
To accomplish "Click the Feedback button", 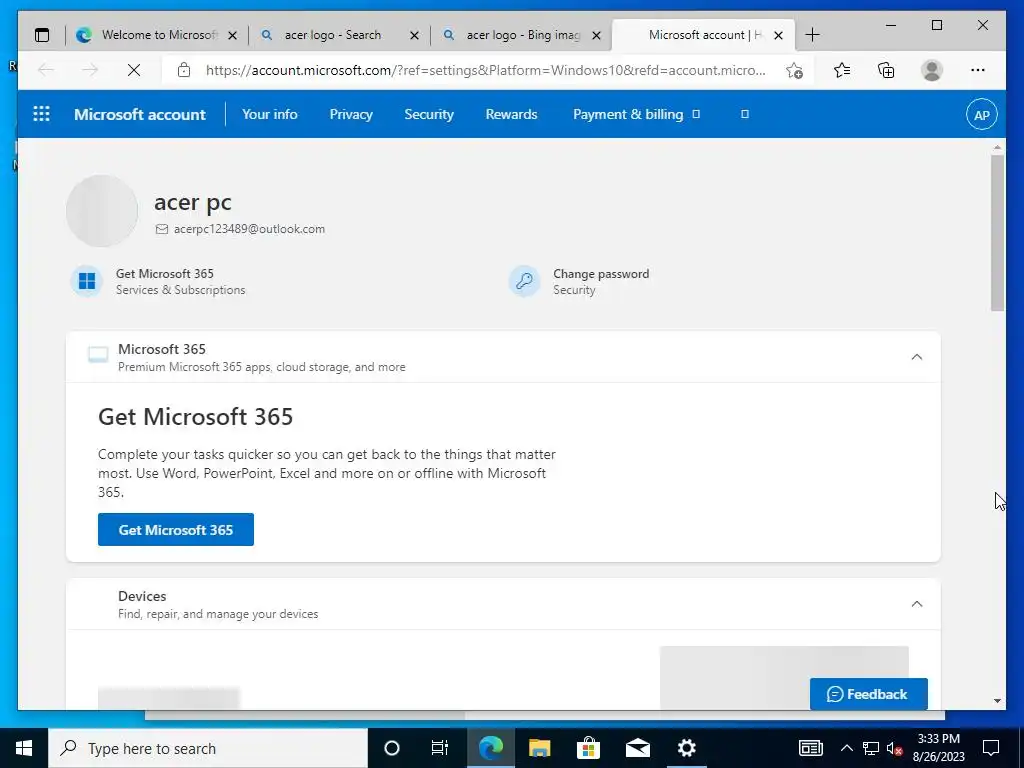I will (869, 694).
